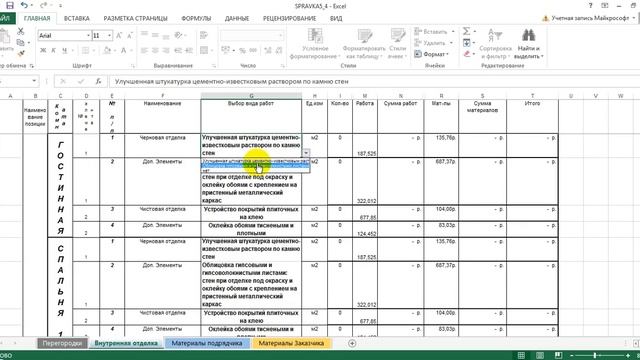Click the insert function fx icon
Image resolution: width=640 pixels, height=360 pixels.
98,82
